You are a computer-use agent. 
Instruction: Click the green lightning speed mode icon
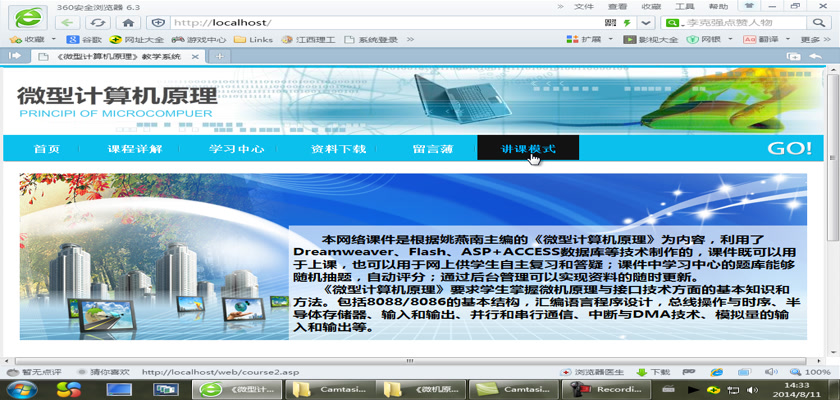pos(627,22)
